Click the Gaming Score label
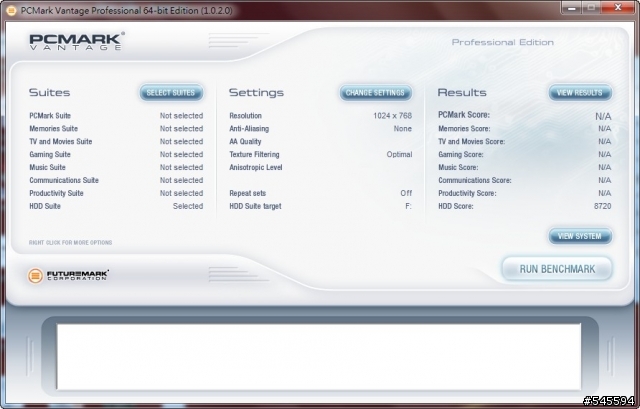The width and height of the screenshot is (640, 409). click(x=461, y=155)
